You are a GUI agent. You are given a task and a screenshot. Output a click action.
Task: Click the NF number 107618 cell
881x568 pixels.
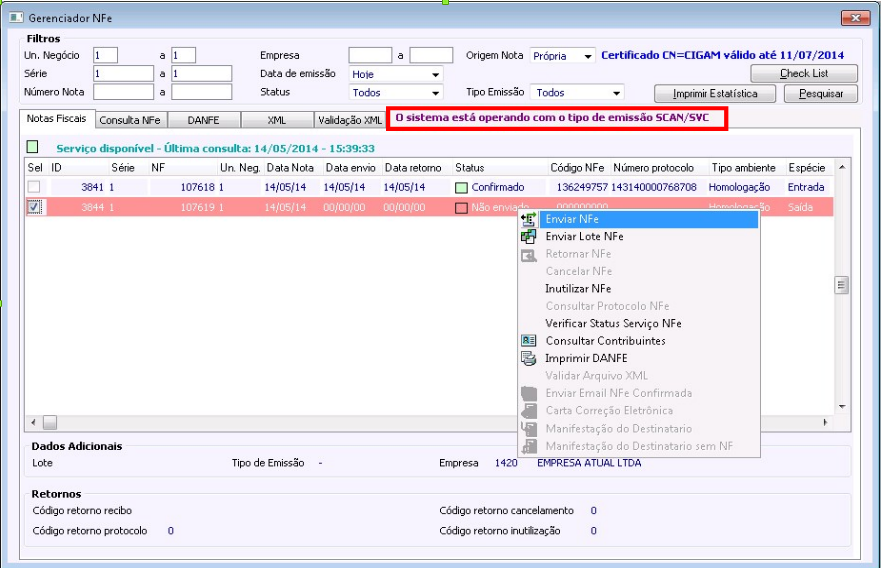197,187
